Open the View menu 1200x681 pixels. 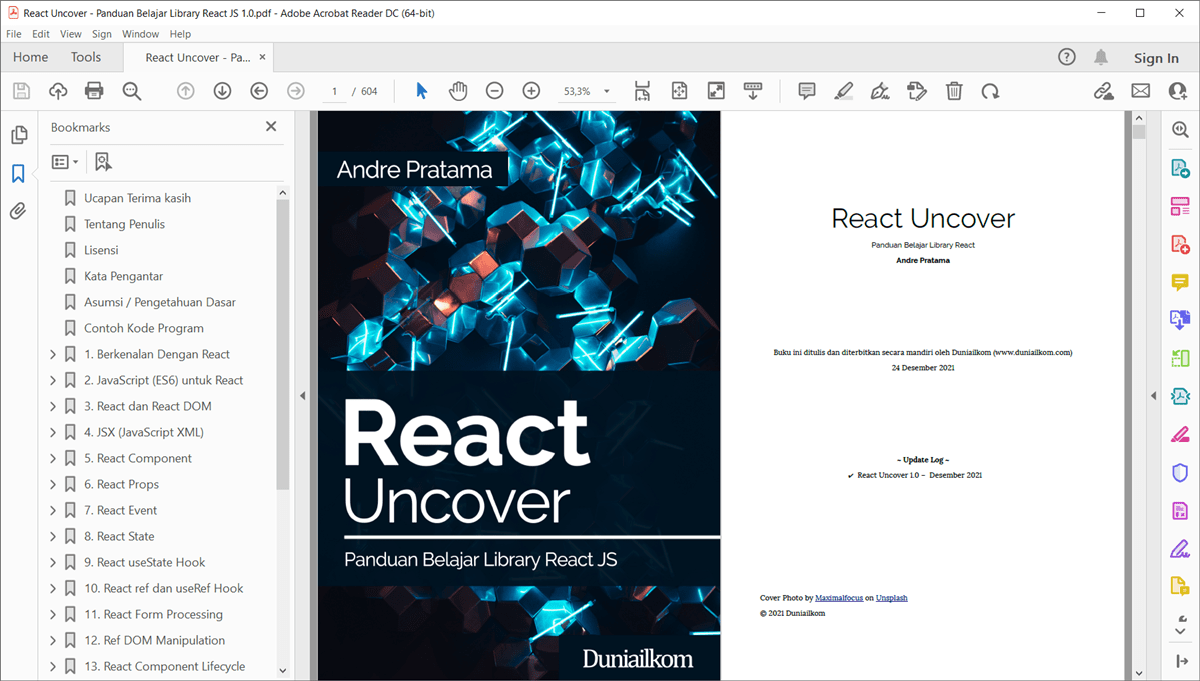coord(71,34)
